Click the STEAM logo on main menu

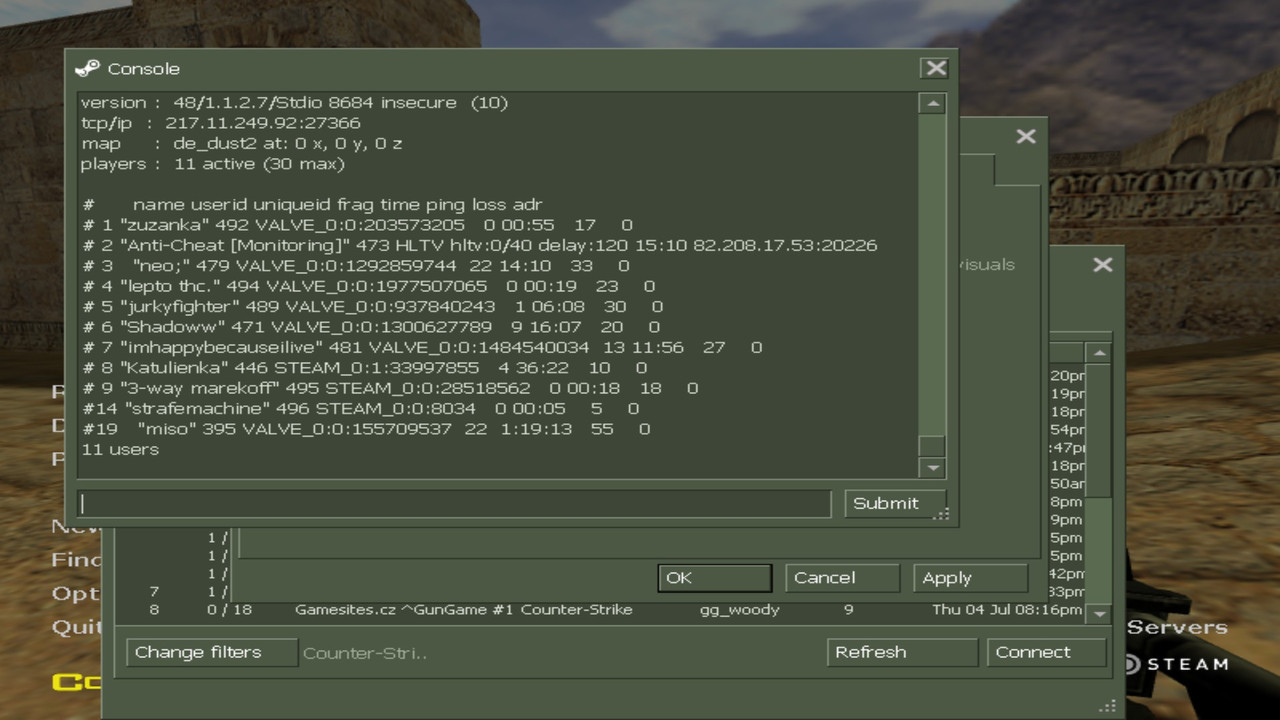(1177, 664)
